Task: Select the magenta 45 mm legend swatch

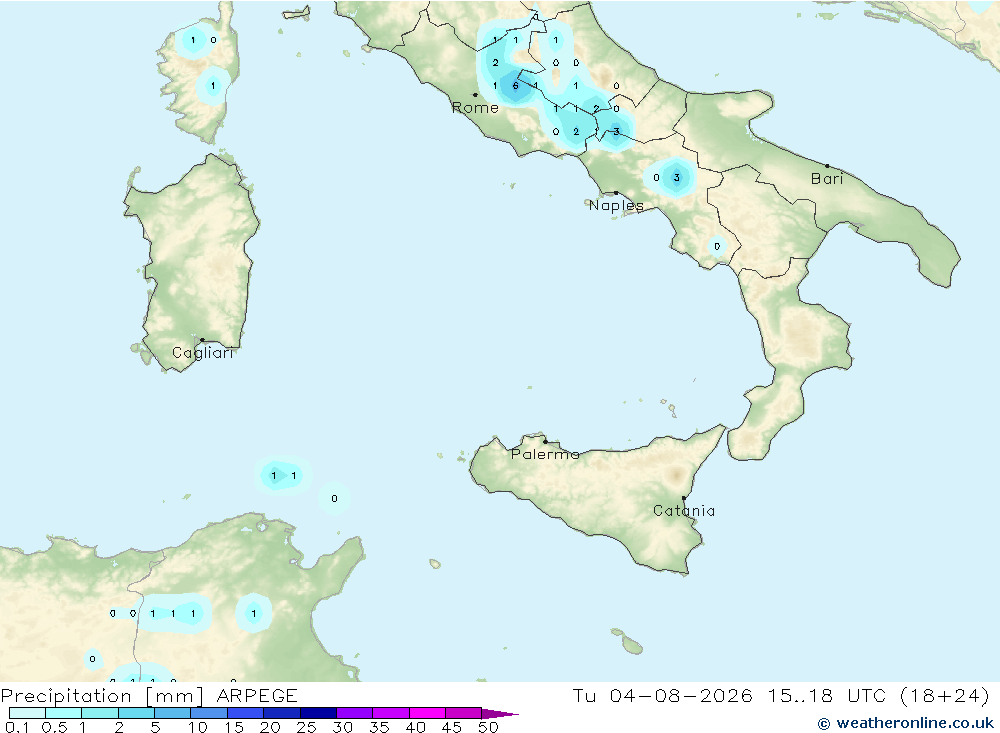Action: (x=463, y=713)
